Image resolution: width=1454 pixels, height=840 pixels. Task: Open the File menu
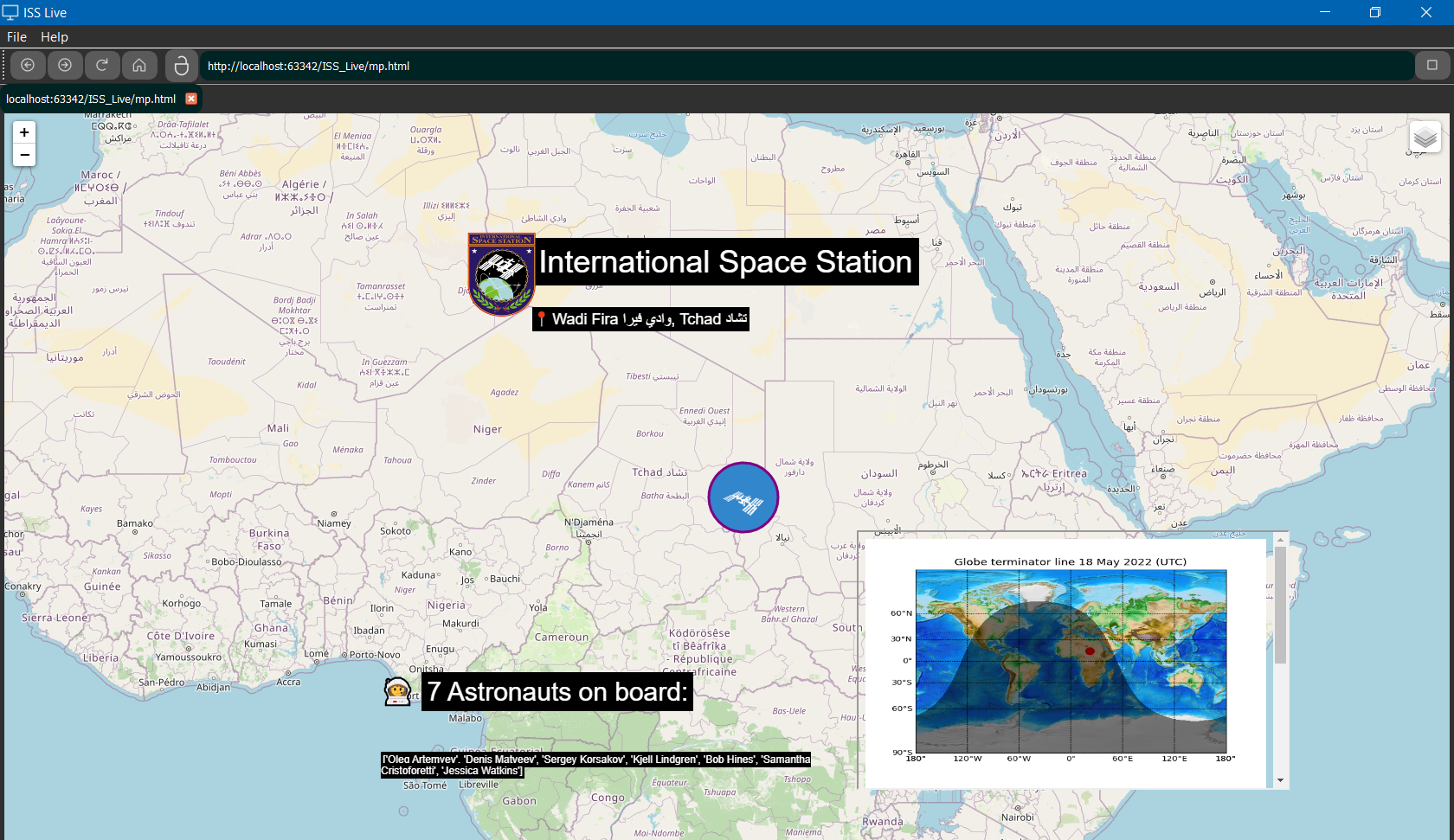click(x=16, y=37)
